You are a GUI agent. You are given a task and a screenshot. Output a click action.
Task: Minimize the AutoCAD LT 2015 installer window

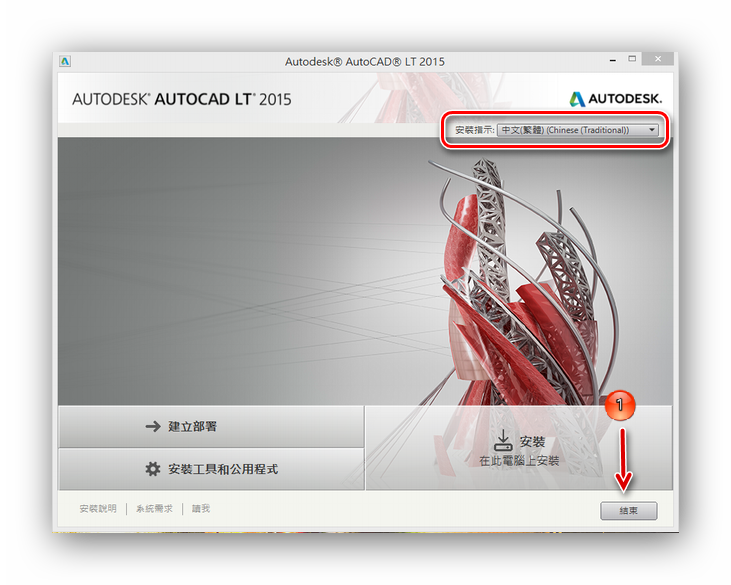[x=613, y=60]
